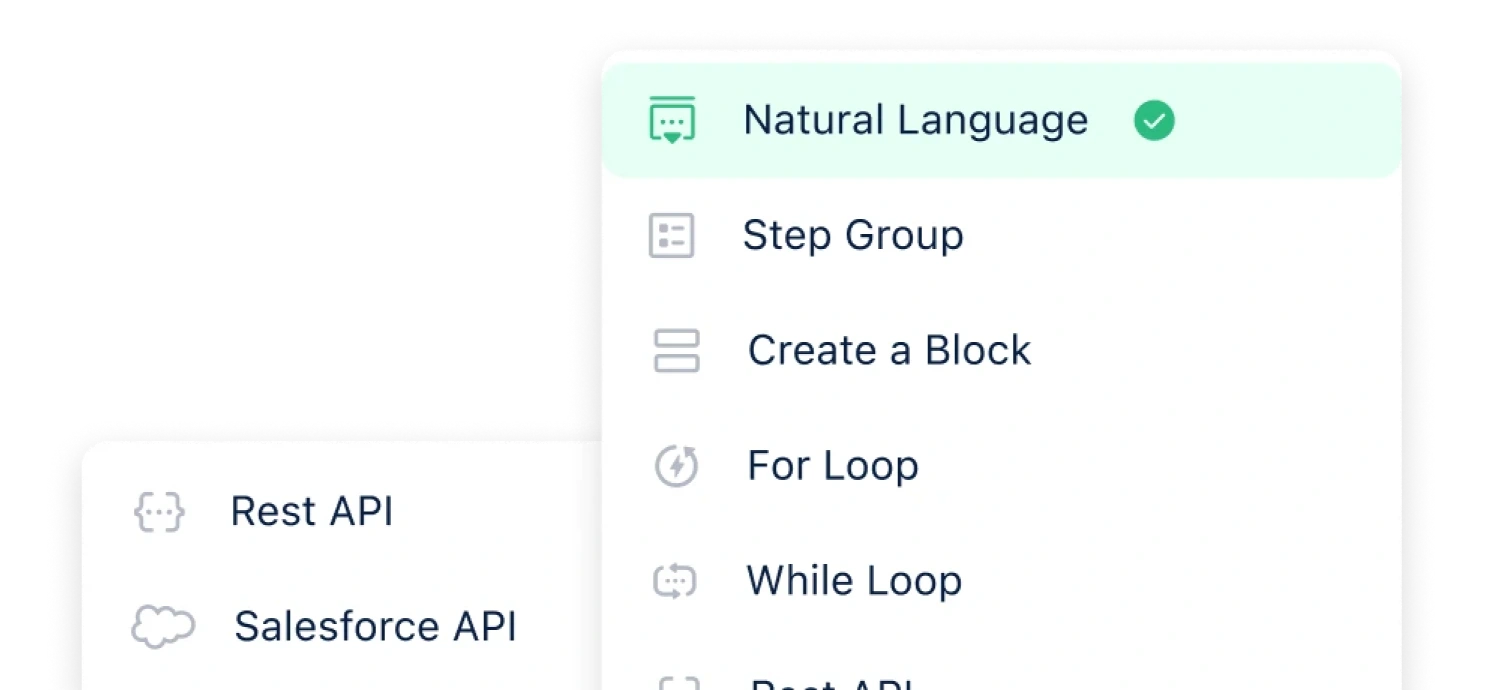Click the Create a Block stacked-bars icon
The image size is (1501, 690).
(x=676, y=351)
